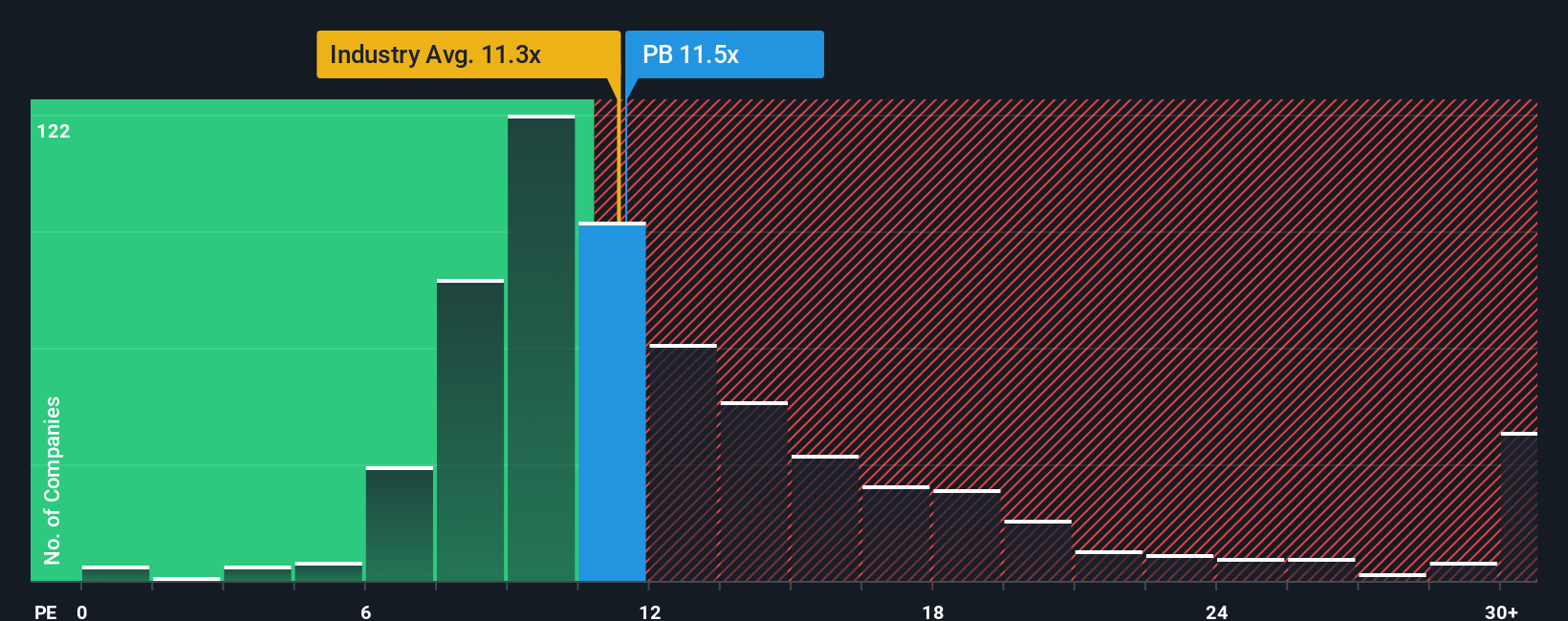The width and height of the screenshot is (1568, 621).
Task: Click the y-axis value 122
Action: point(54,131)
